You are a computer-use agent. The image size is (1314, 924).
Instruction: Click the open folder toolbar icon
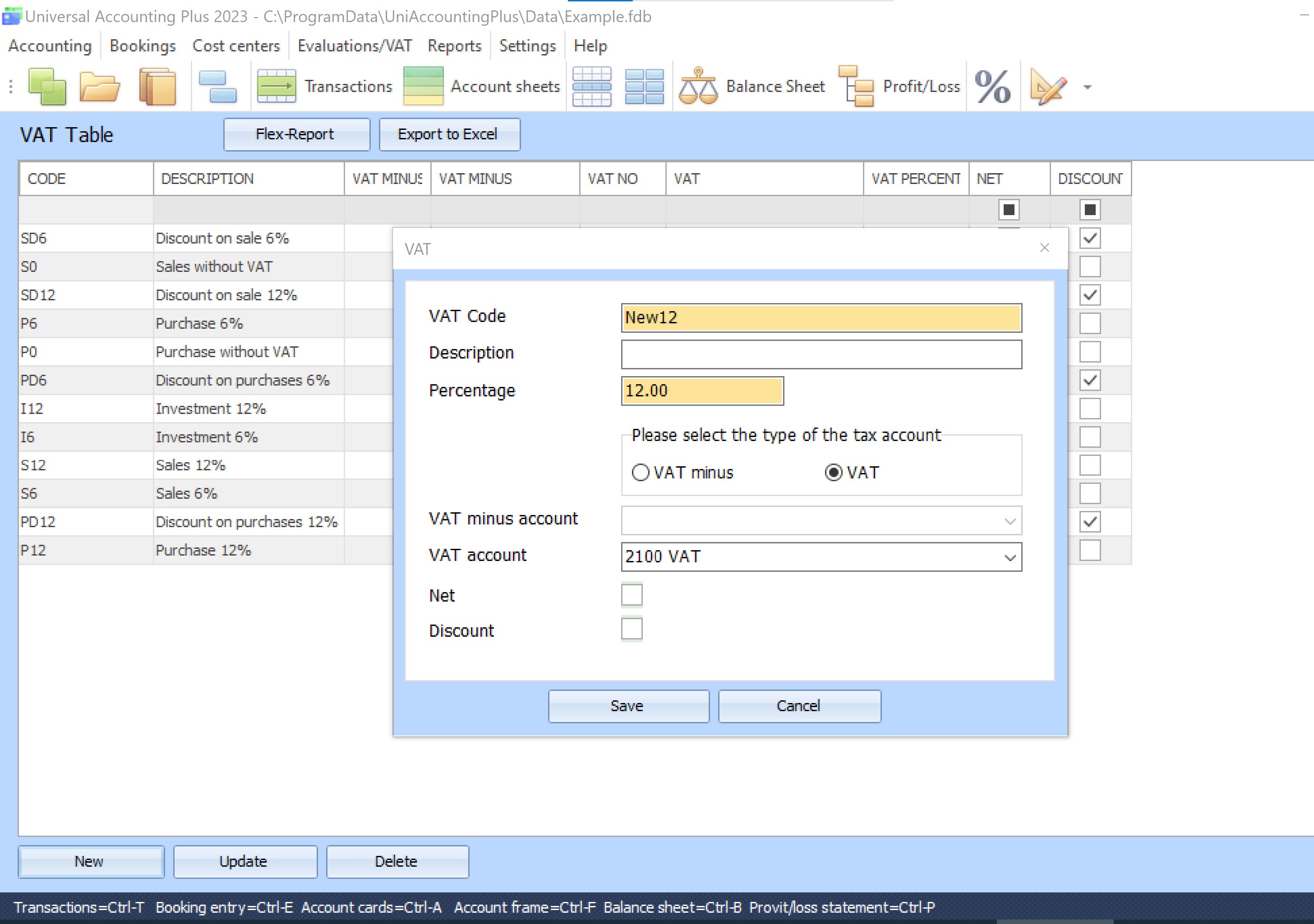(x=100, y=87)
